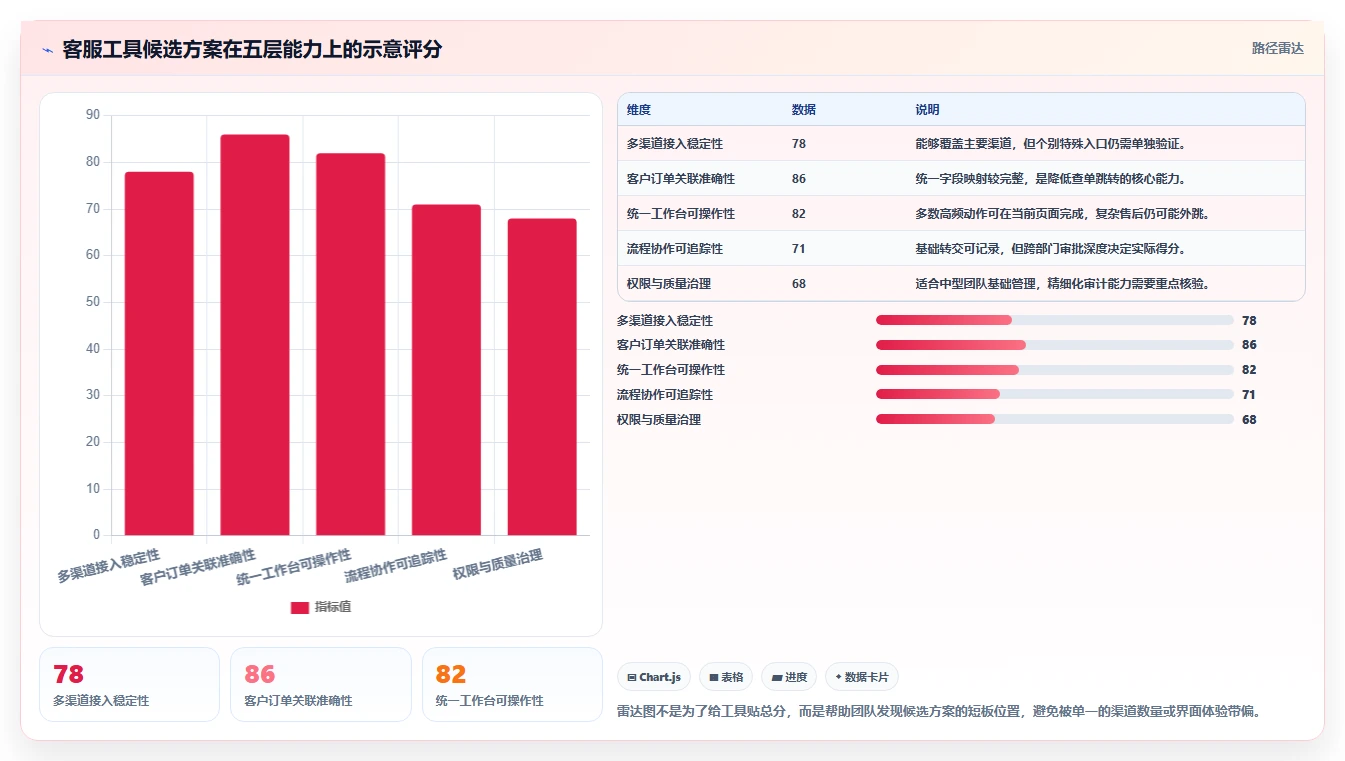This screenshot has width=1345, height=761.
Task: Click the 多渠道接入稳定性 bar in chart
Action: (x=159, y=353)
